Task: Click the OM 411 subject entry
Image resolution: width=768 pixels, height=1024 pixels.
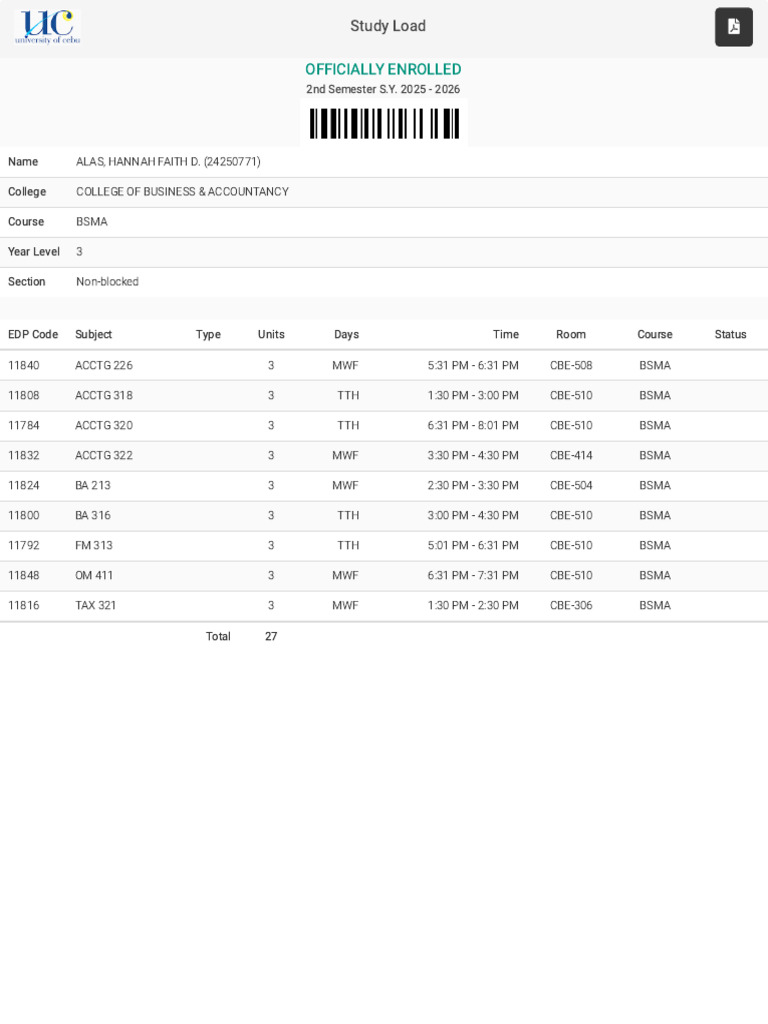Action: 94,576
